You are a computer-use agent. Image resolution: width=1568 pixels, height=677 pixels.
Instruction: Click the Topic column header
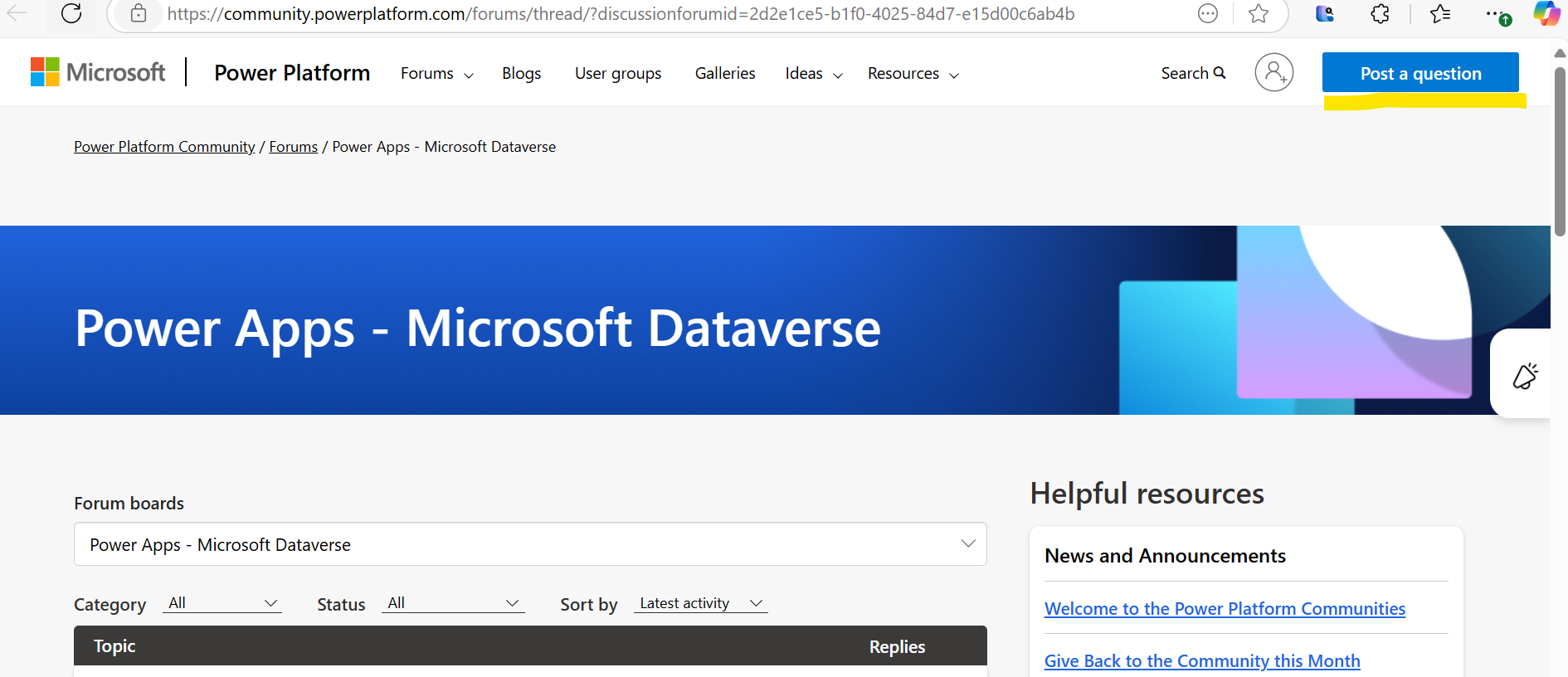pos(114,646)
